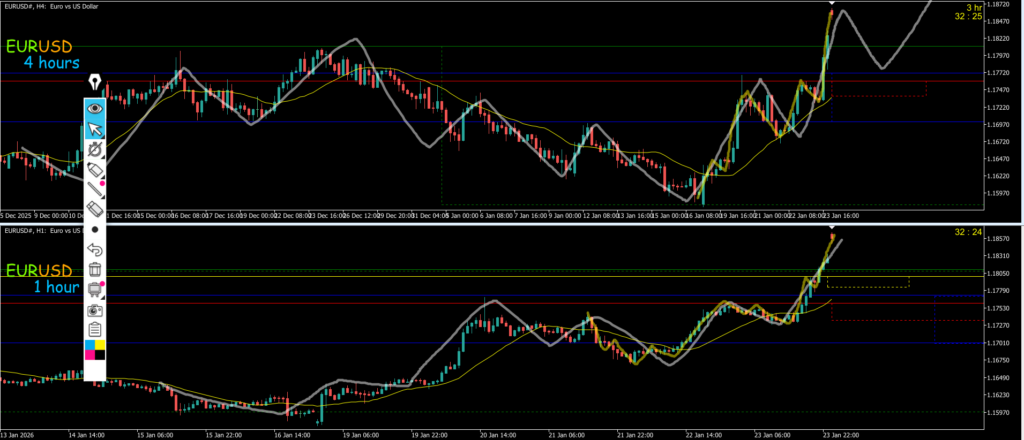Toggle drawing visibility with the eye icon
Image resolution: width=1024 pixels, height=440 pixels.
(x=95, y=108)
